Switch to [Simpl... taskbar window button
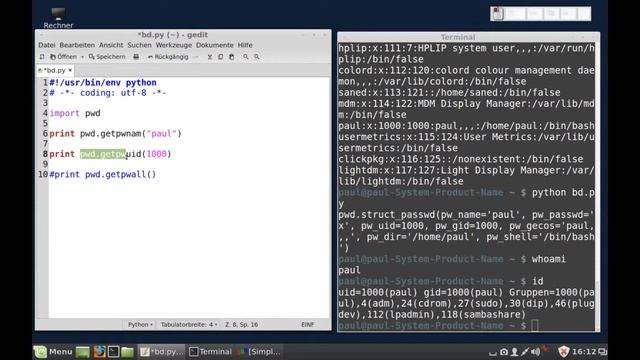 click(260, 351)
